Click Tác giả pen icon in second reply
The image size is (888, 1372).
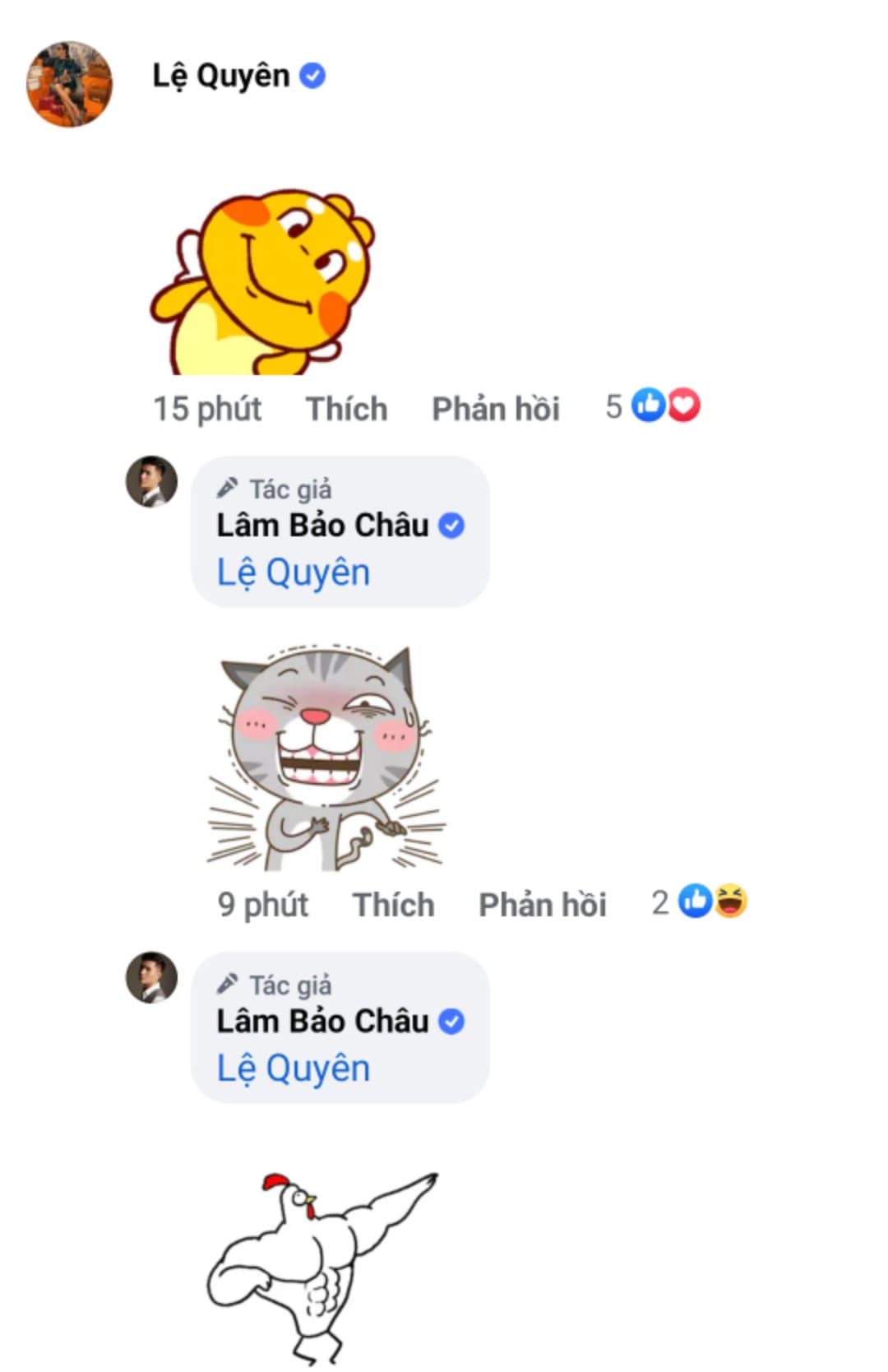point(227,984)
